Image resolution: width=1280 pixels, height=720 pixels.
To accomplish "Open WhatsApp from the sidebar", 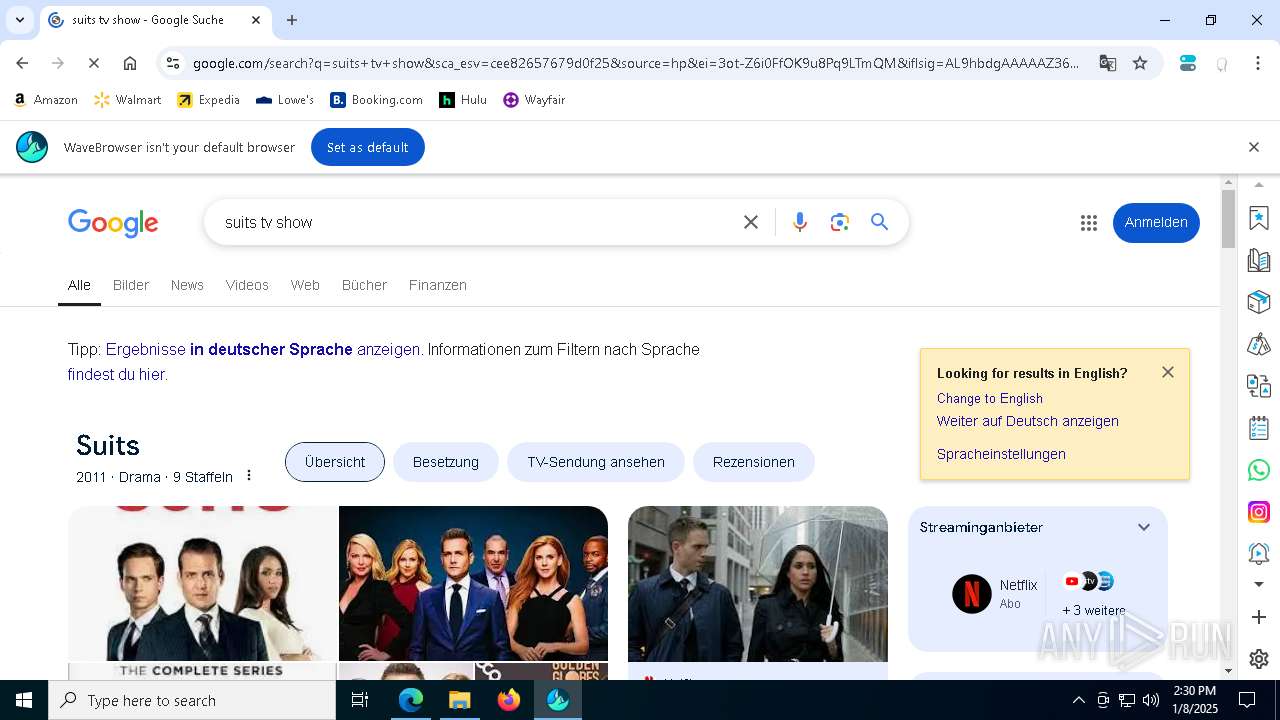I will tap(1259, 470).
